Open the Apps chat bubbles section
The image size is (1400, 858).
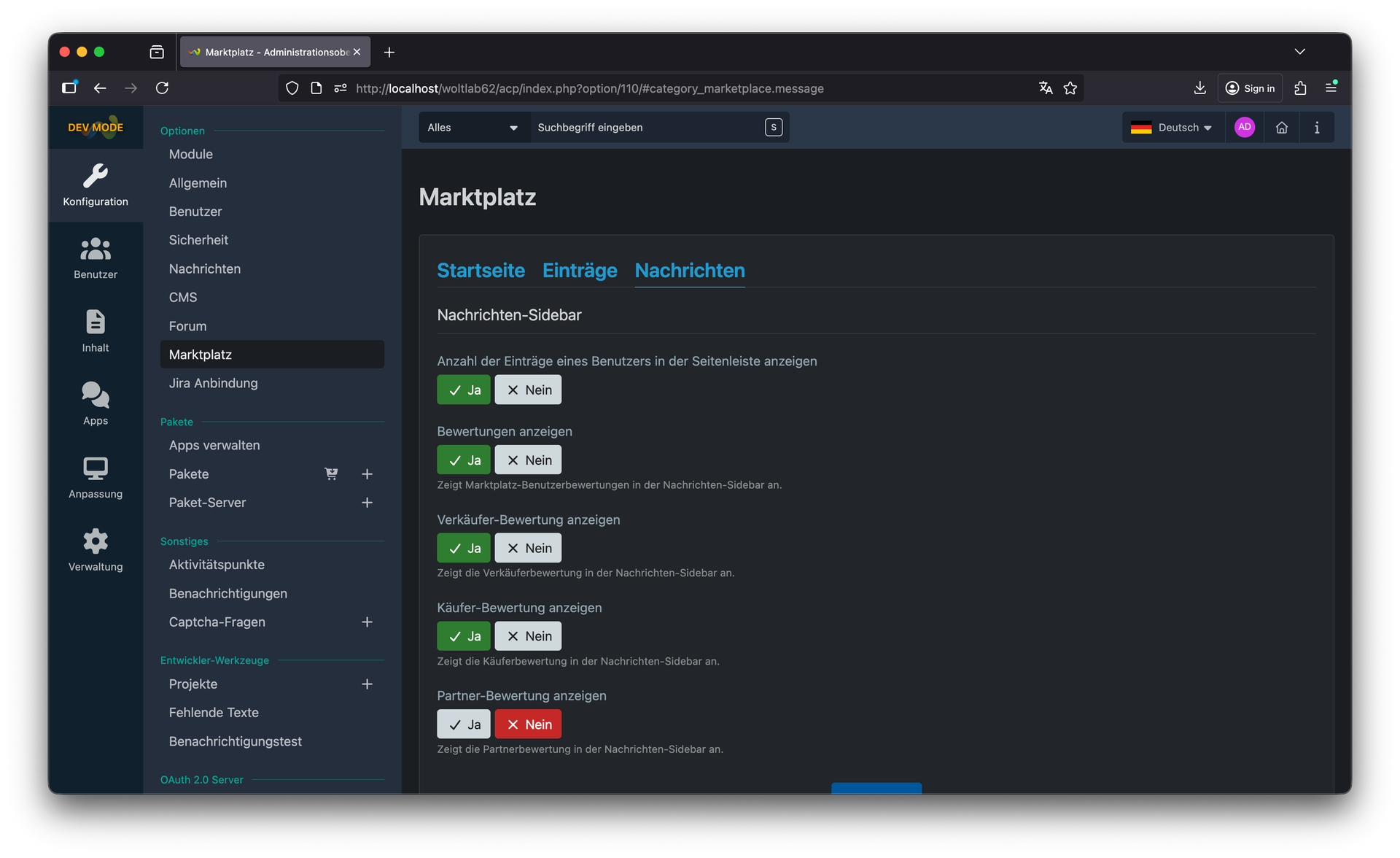click(96, 403)
